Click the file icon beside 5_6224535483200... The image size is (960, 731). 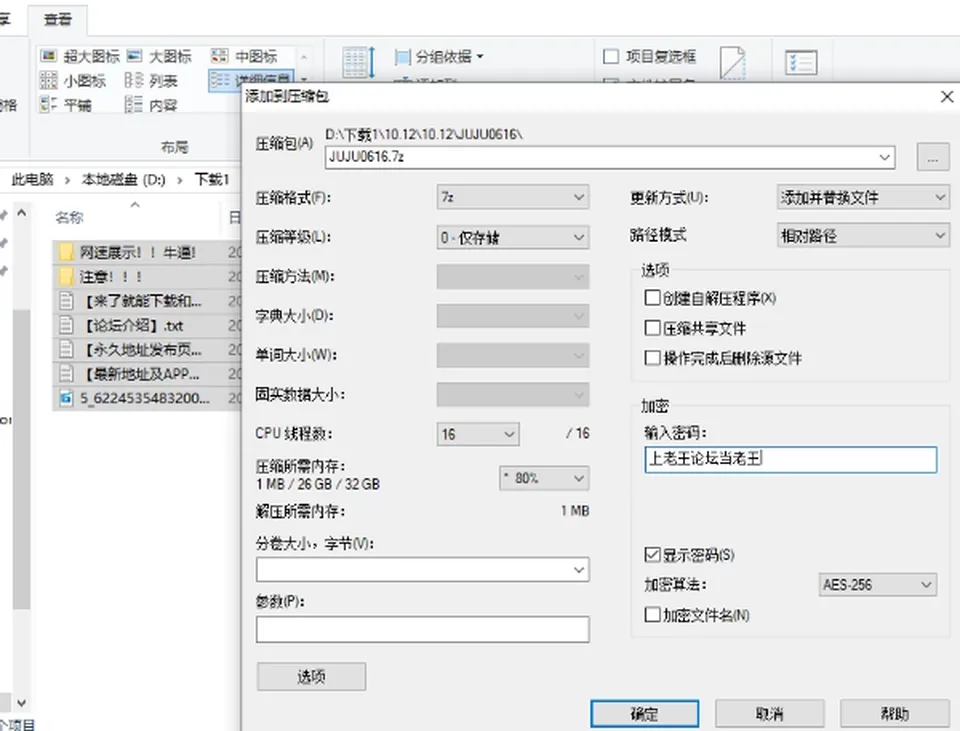[x=67, y=399]
